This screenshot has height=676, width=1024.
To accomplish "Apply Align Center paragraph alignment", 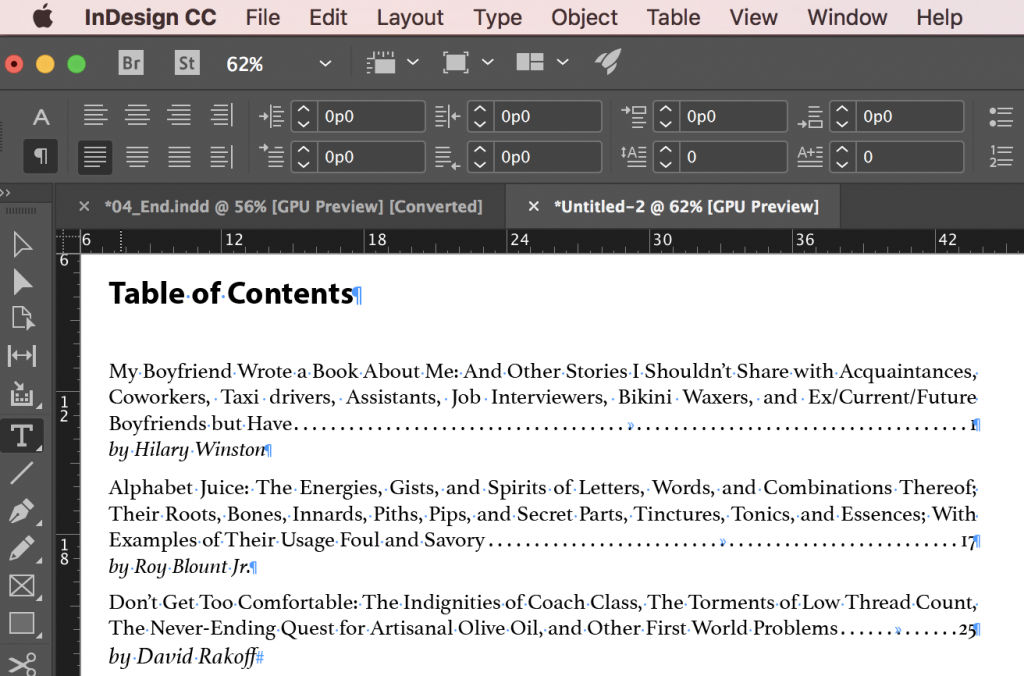I will pyautogui.click(x=137, y=116).
